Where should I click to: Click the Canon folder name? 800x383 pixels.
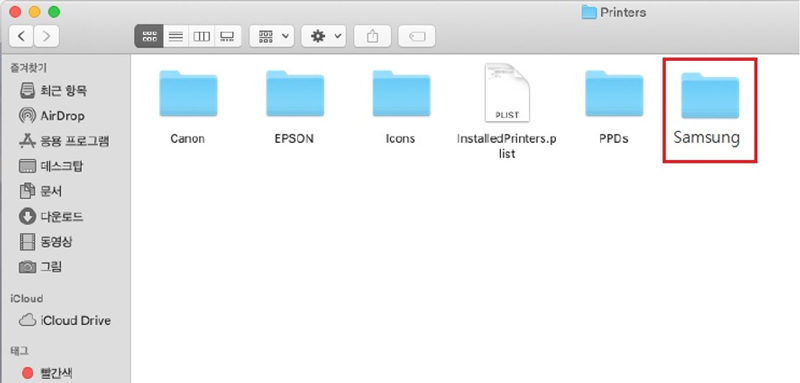click(188, 139)
